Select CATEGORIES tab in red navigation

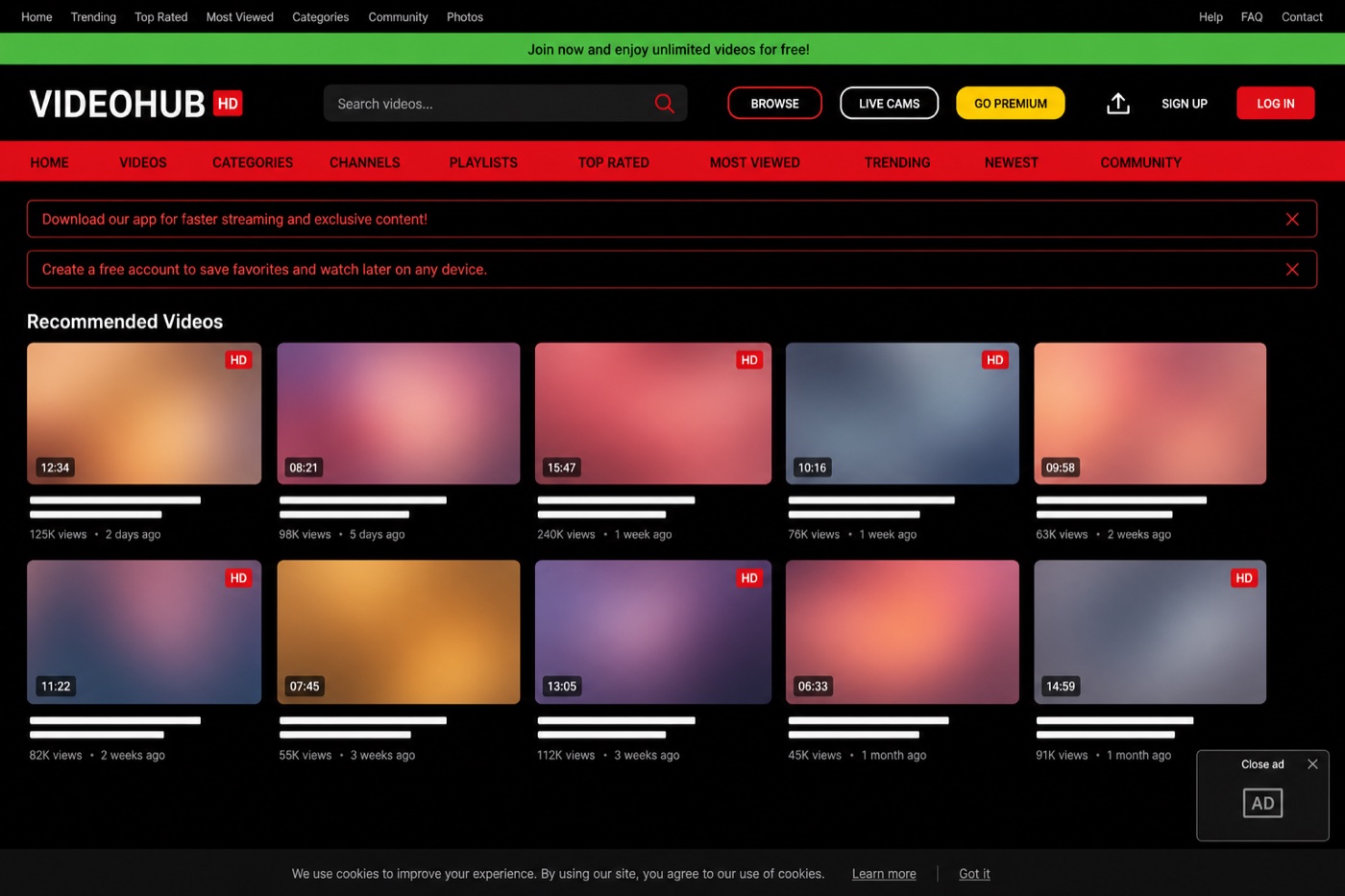point(253,163)
